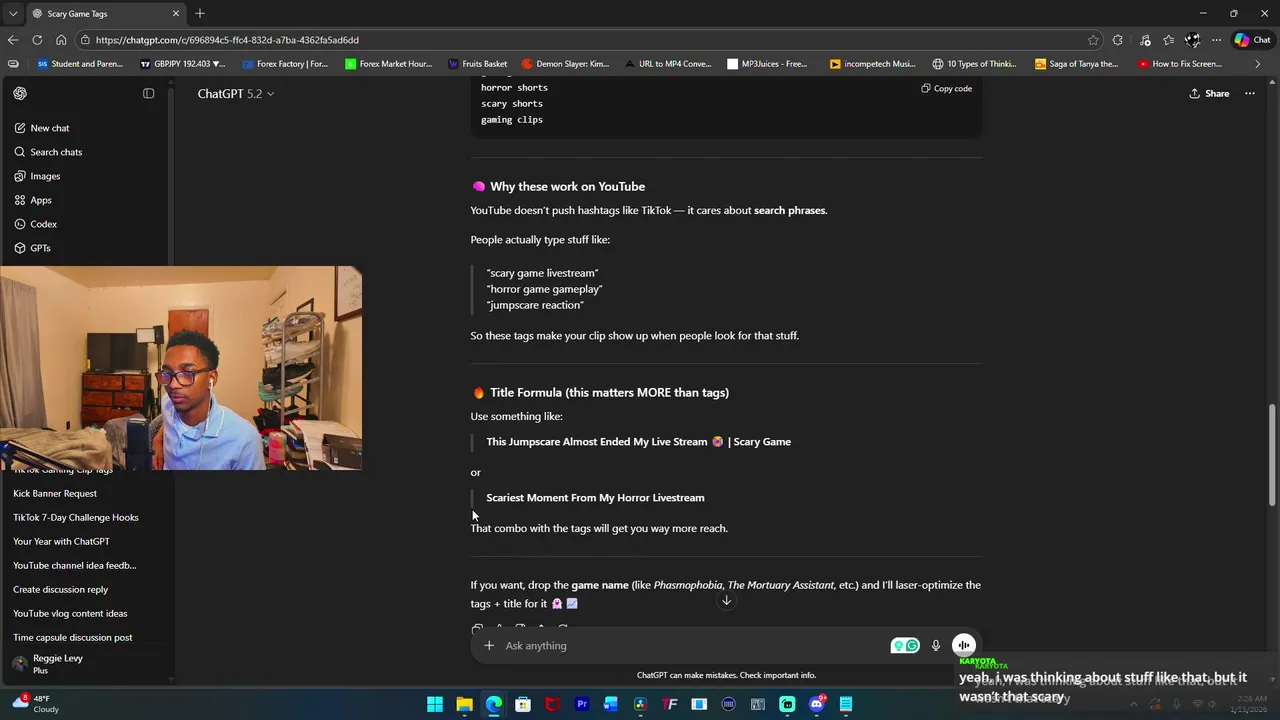Open the YouTube channel idea feedback chat
Viewport: 1280px width, 720px height.
[75, 565]
